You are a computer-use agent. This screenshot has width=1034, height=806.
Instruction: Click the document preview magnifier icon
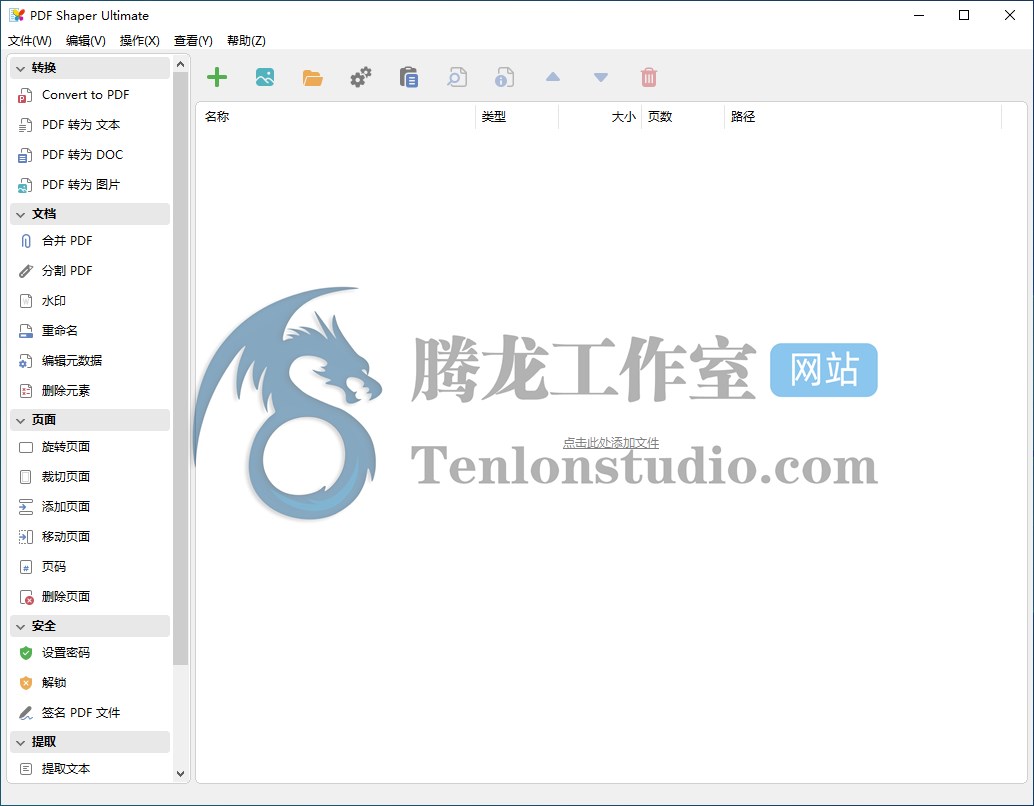(x=457, y=77)
